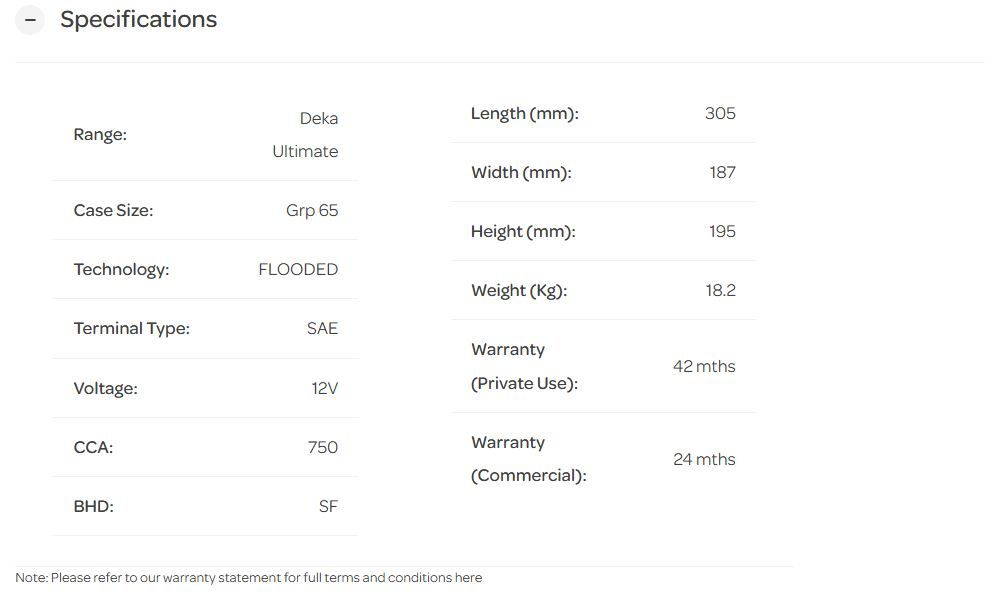Click the Range label
Image resolution: width=998 pixels, height=598 pixels.
point(100,135)
